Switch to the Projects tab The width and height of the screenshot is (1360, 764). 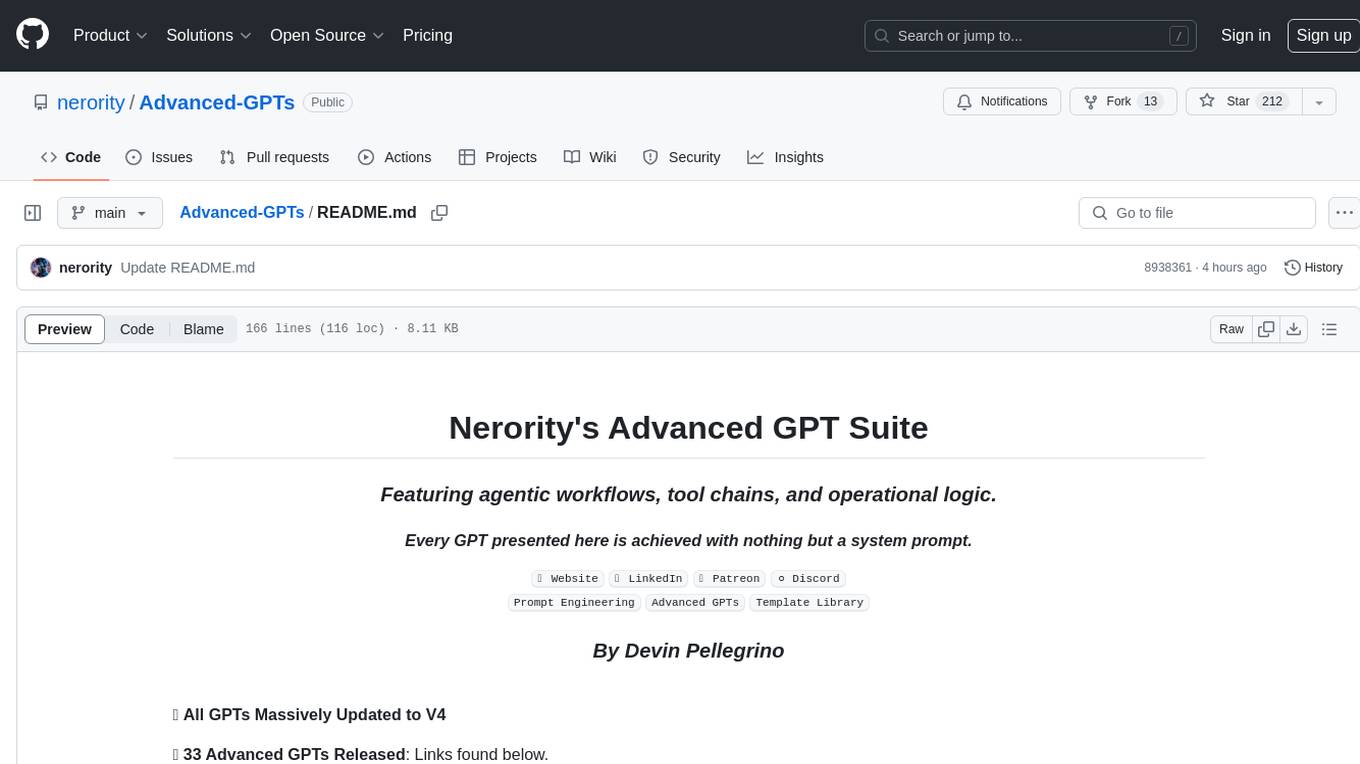[x=497, y=157]
